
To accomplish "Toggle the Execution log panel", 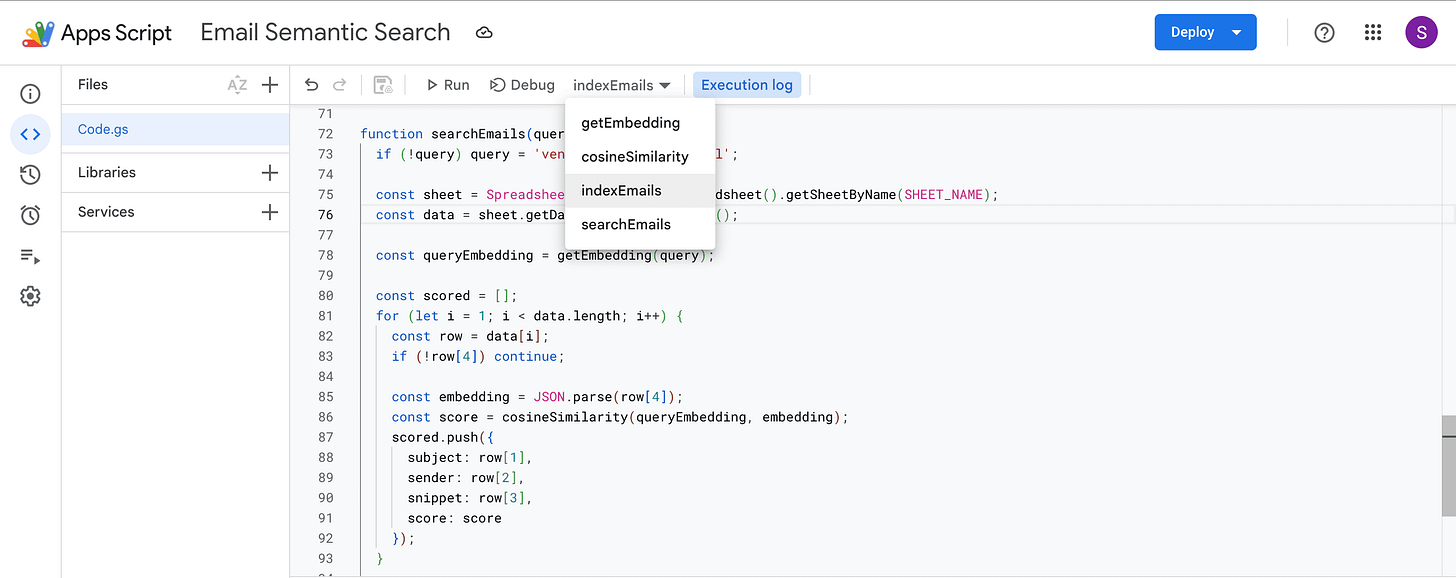I will tap(747, 85).
